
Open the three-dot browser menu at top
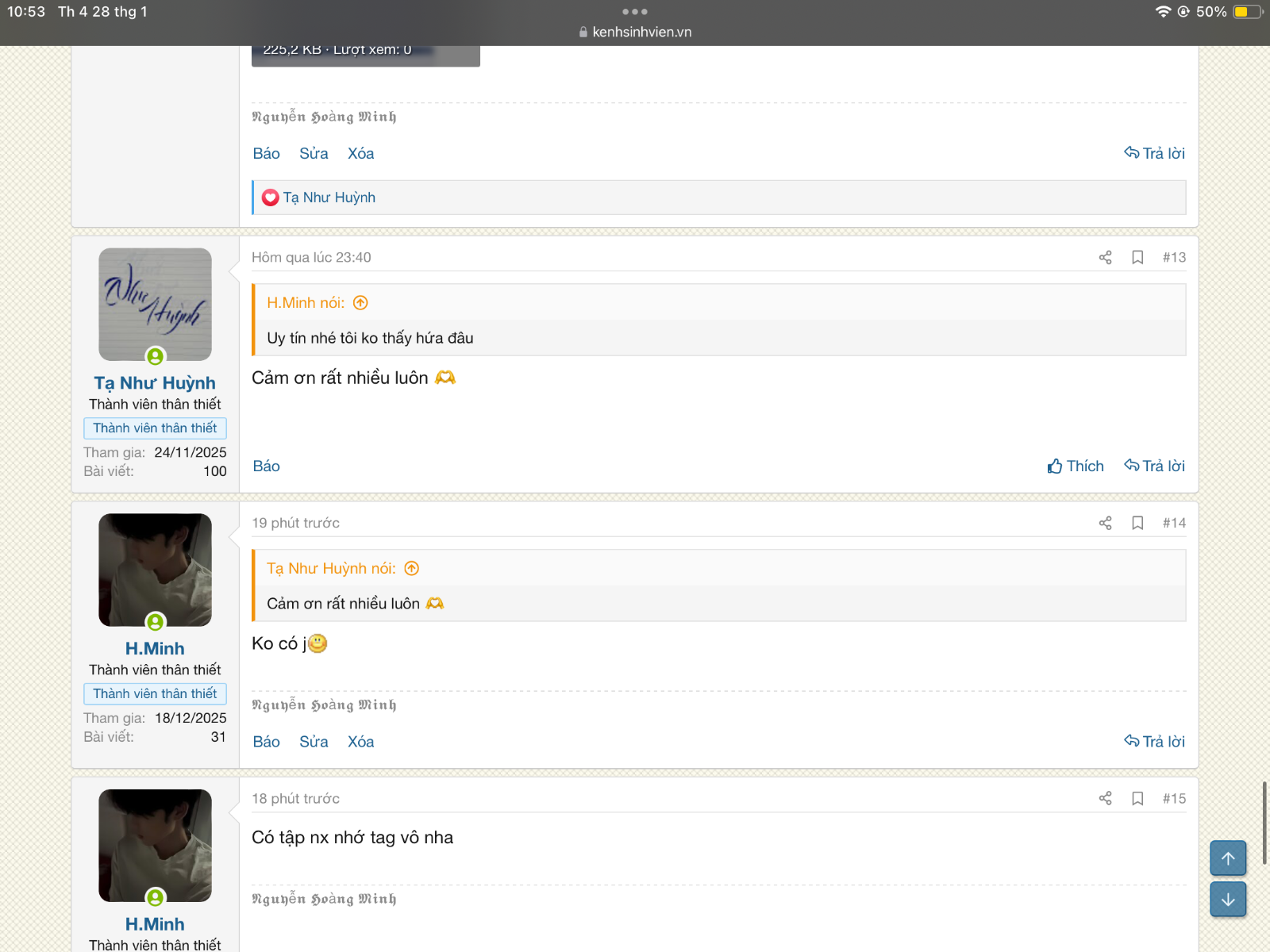(635, 12)
